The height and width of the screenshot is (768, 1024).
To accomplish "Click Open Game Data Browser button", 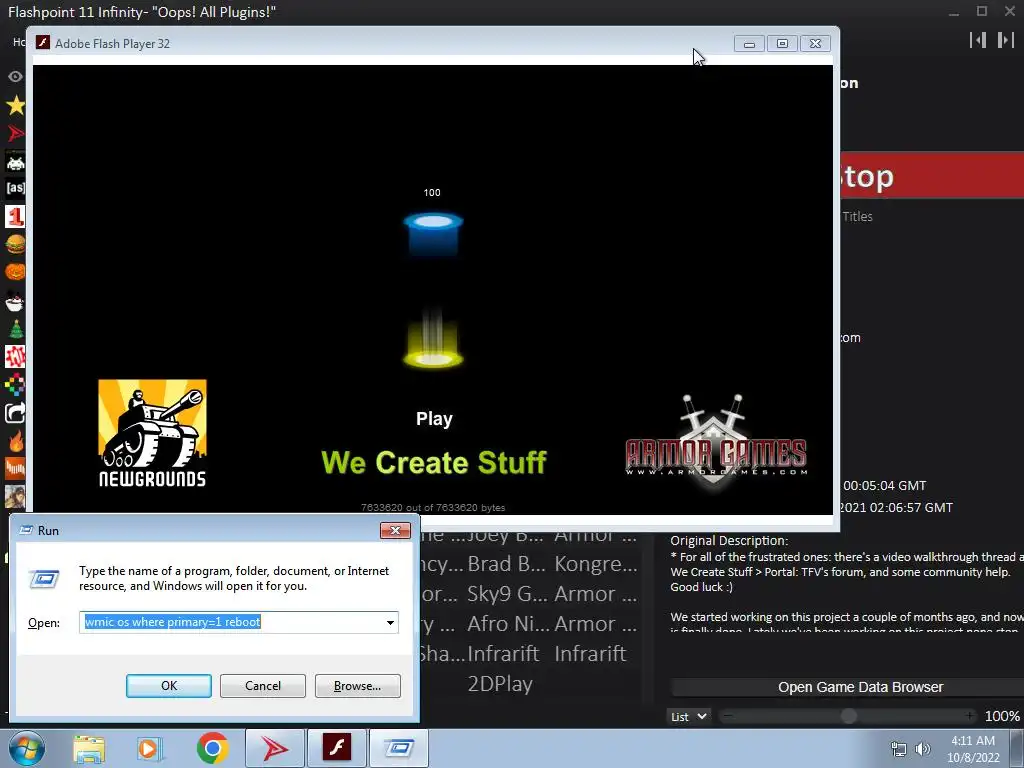I will (860, 687).
